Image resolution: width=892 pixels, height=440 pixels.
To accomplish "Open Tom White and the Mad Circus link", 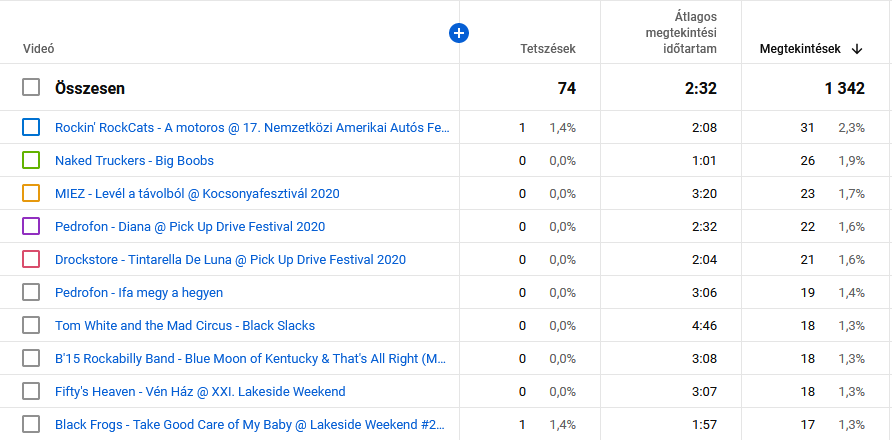I will click(x=185, y=326).
